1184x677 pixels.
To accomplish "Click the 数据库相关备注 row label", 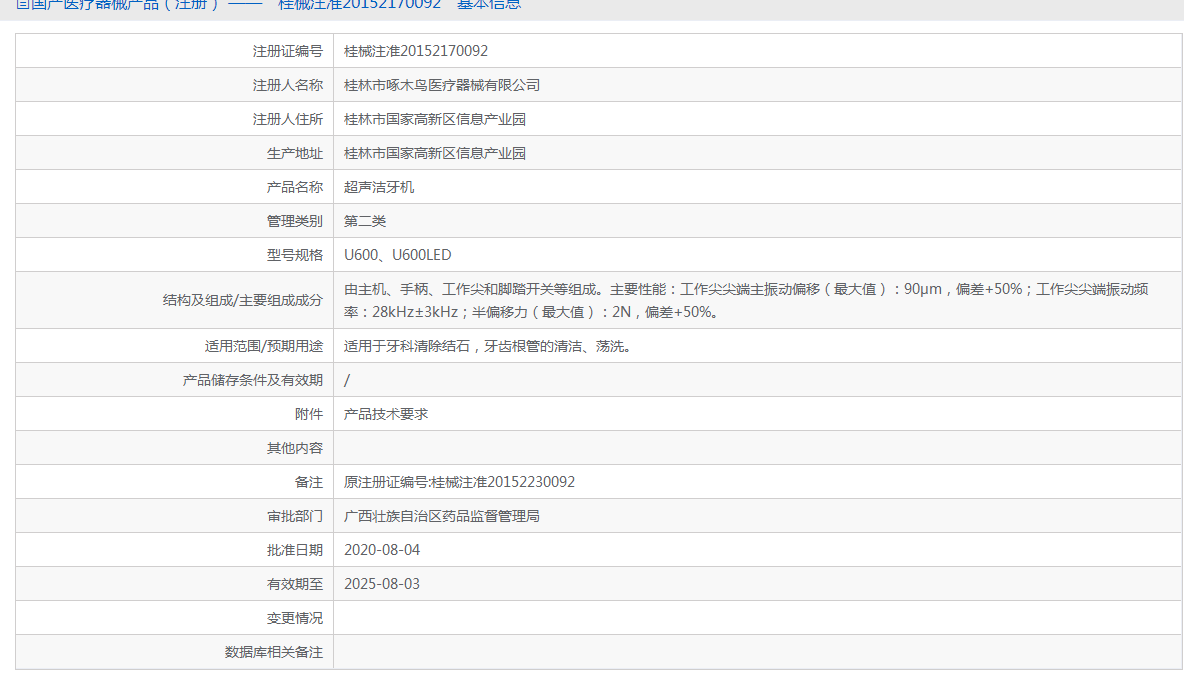I will point(274,652).
